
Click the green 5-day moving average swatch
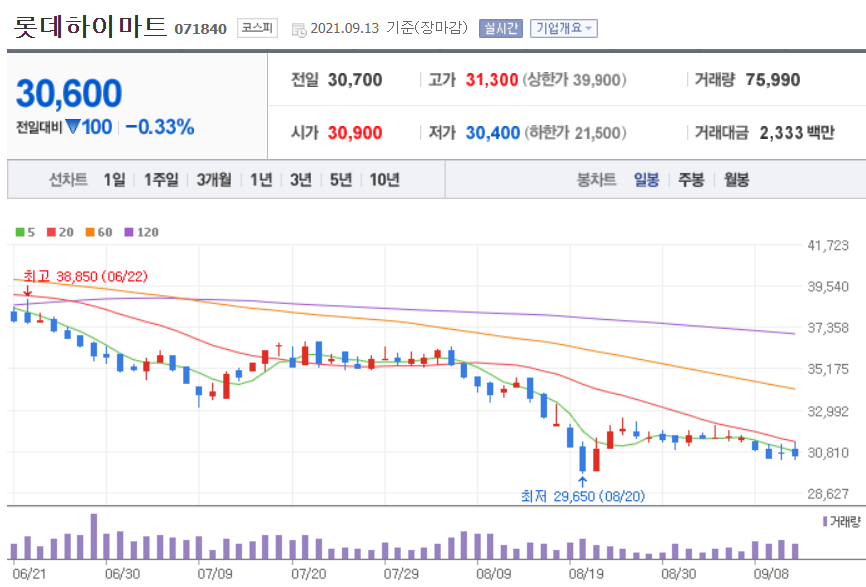point(20,232)
